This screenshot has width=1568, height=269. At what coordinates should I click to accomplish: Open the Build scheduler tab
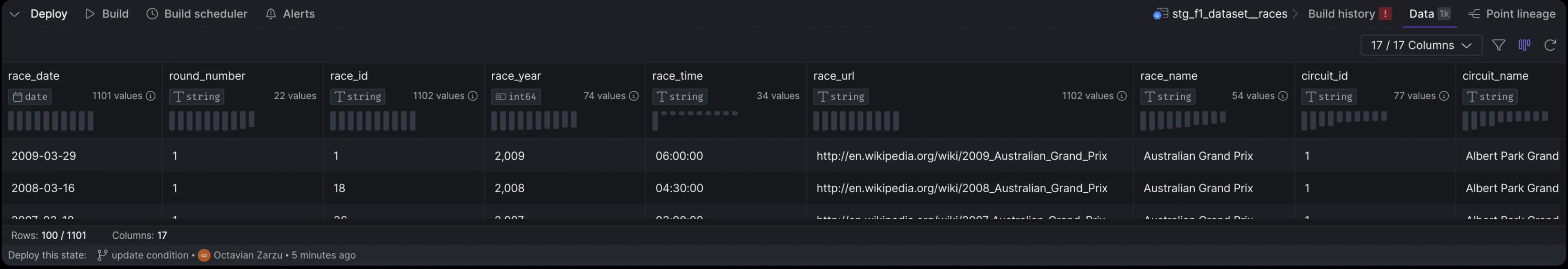click(x=197, y=14)
